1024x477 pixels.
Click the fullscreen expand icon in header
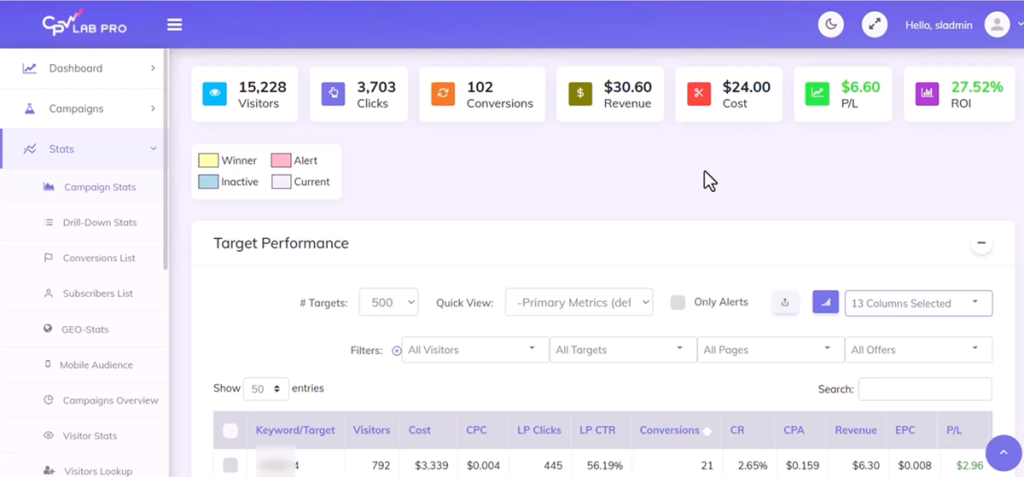pyautogui.click(x=875, y=25)
